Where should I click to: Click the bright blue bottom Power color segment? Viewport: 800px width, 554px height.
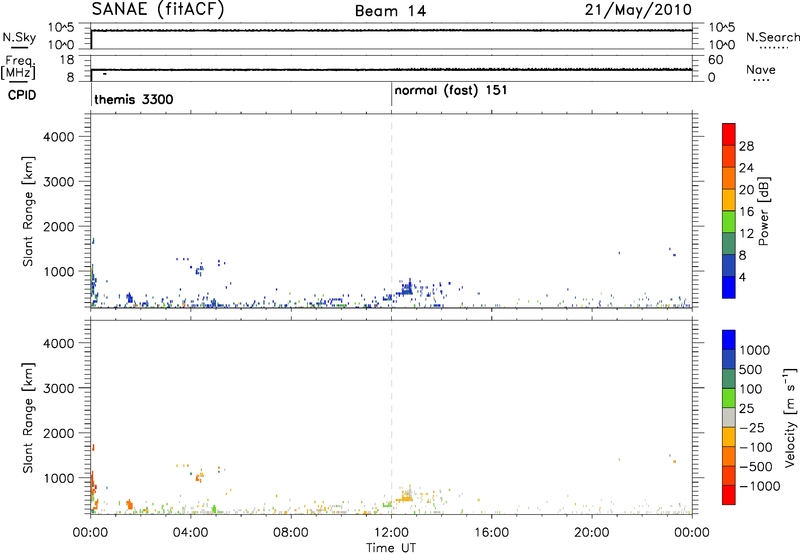pyautogui.click(x=729, y=287)
